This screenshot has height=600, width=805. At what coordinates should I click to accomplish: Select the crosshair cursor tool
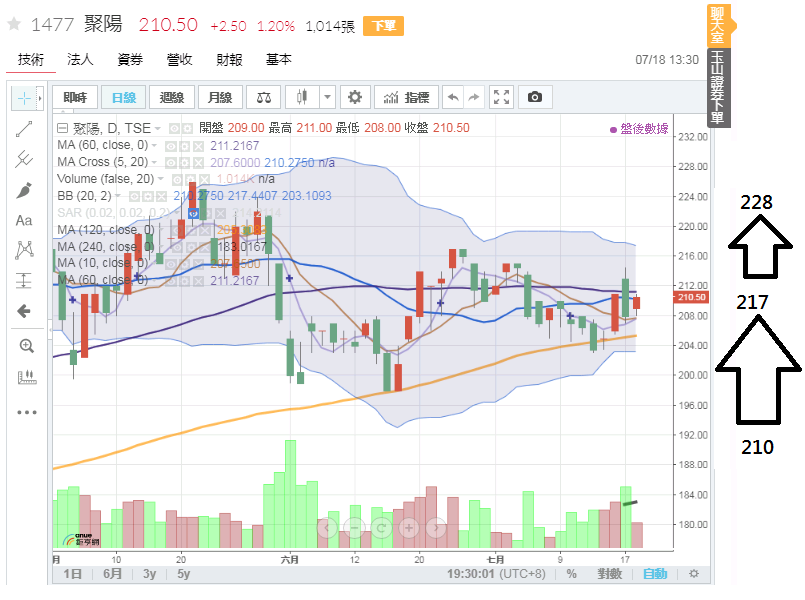[x=24, y=98]
